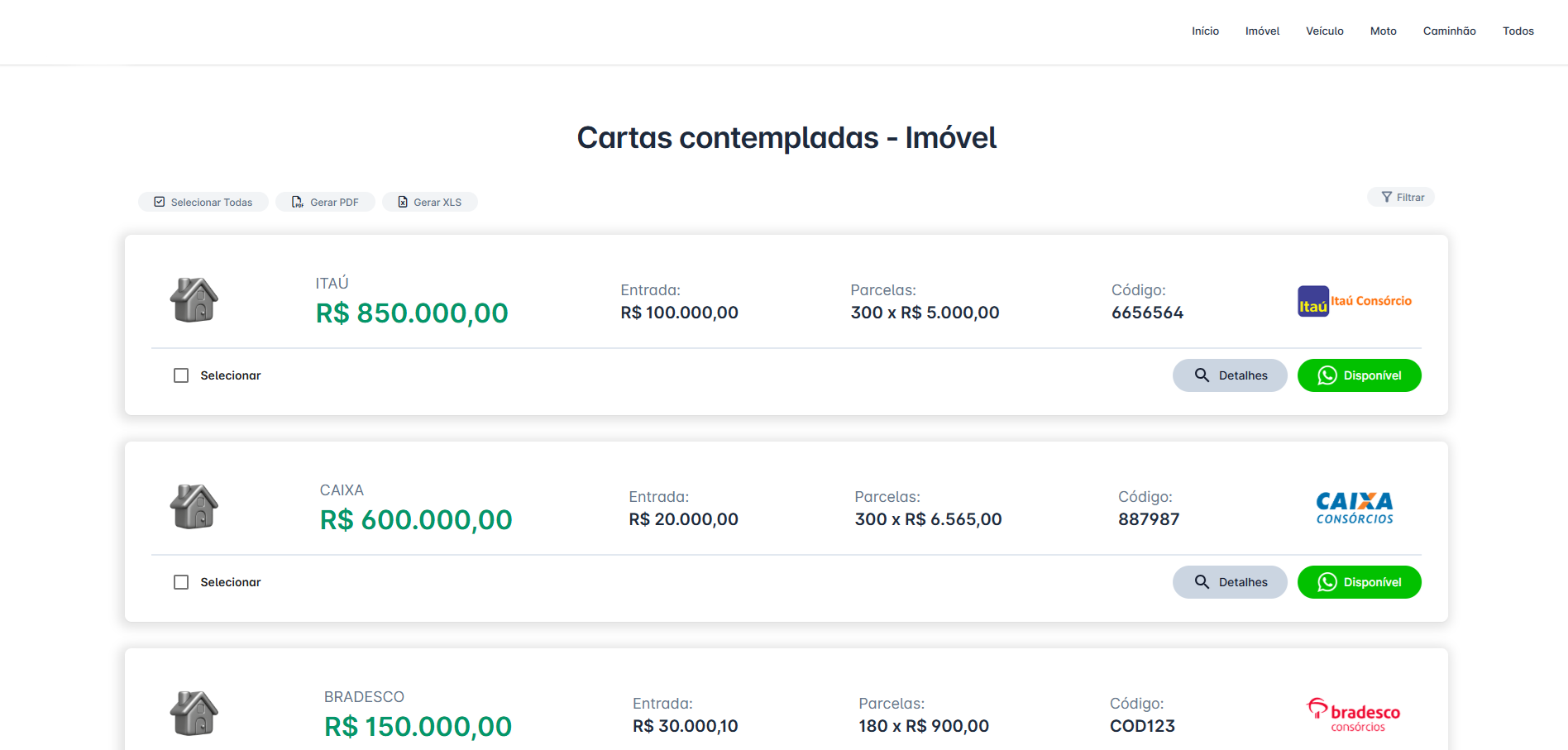Open the Imóvel menu item
The image size is (1568, 750).
click(x=1262, y=31)
